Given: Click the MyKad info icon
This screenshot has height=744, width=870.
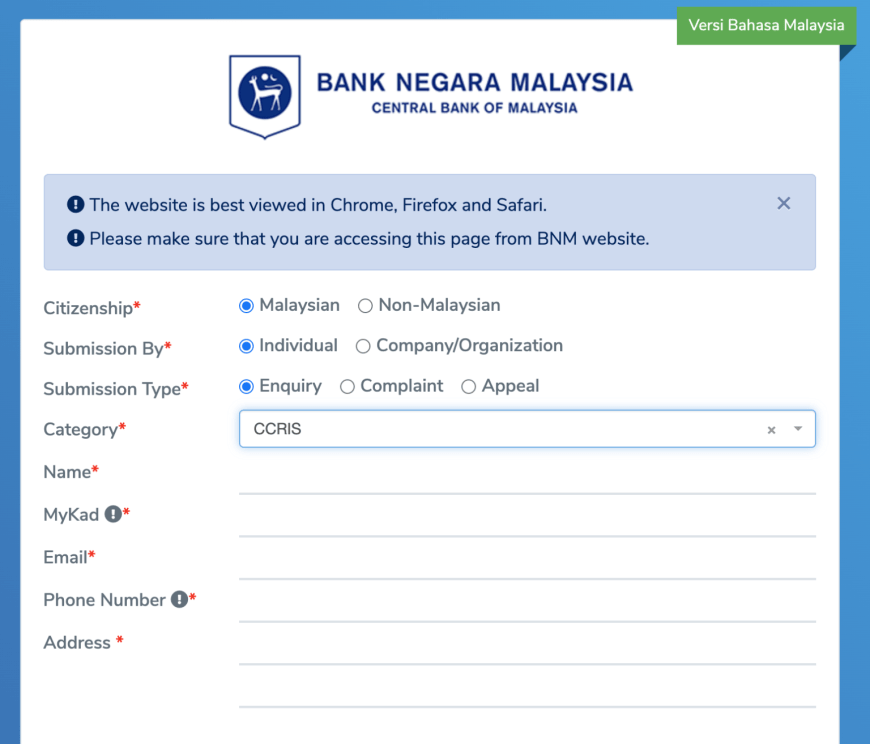Looking at the screenshot, I should pos(113,514).
